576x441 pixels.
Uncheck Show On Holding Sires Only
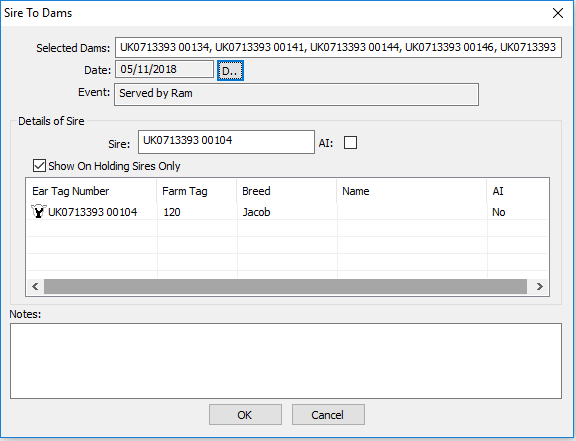coord(39,166)
